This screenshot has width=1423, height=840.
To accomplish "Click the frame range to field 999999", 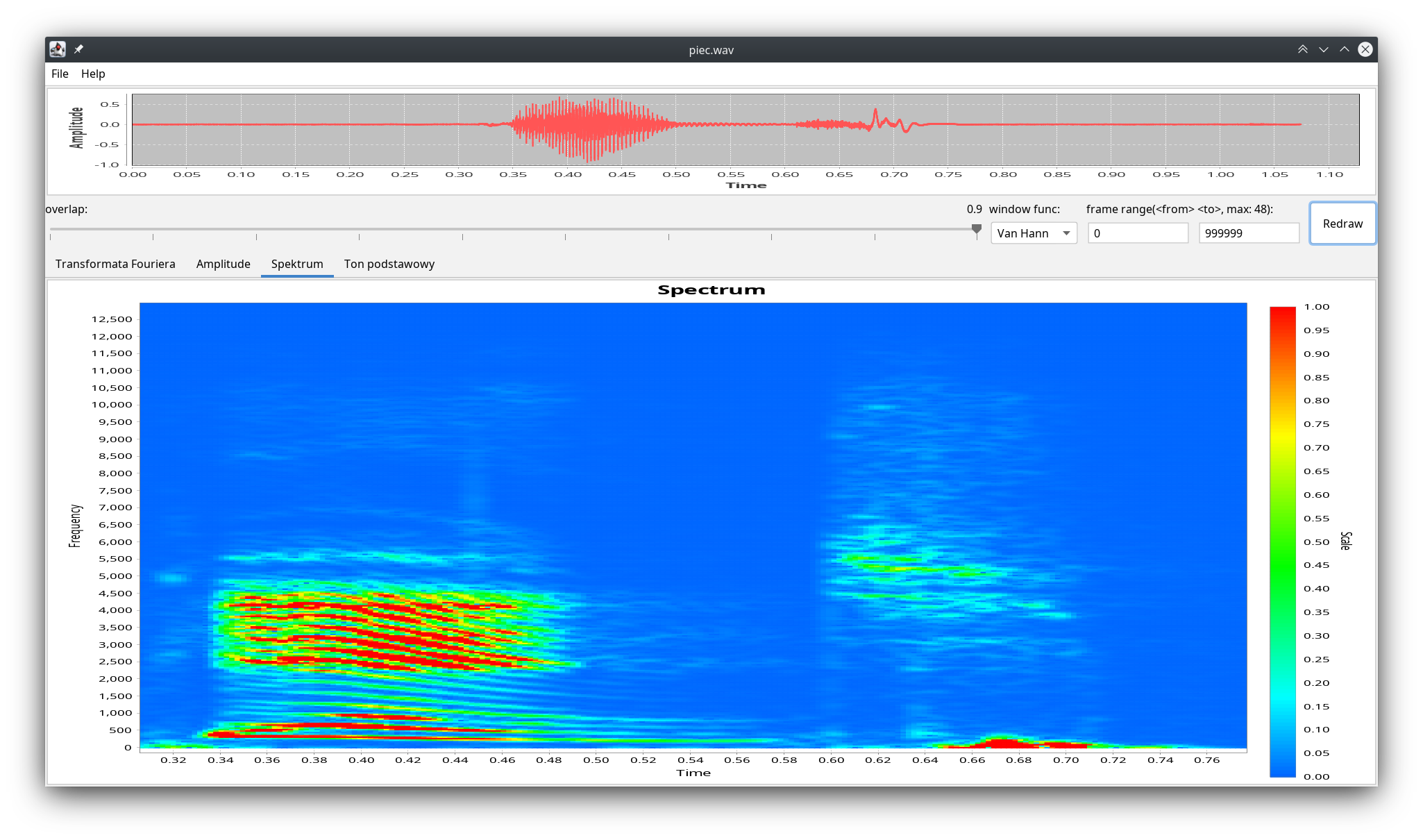I will pos(1248,233).
